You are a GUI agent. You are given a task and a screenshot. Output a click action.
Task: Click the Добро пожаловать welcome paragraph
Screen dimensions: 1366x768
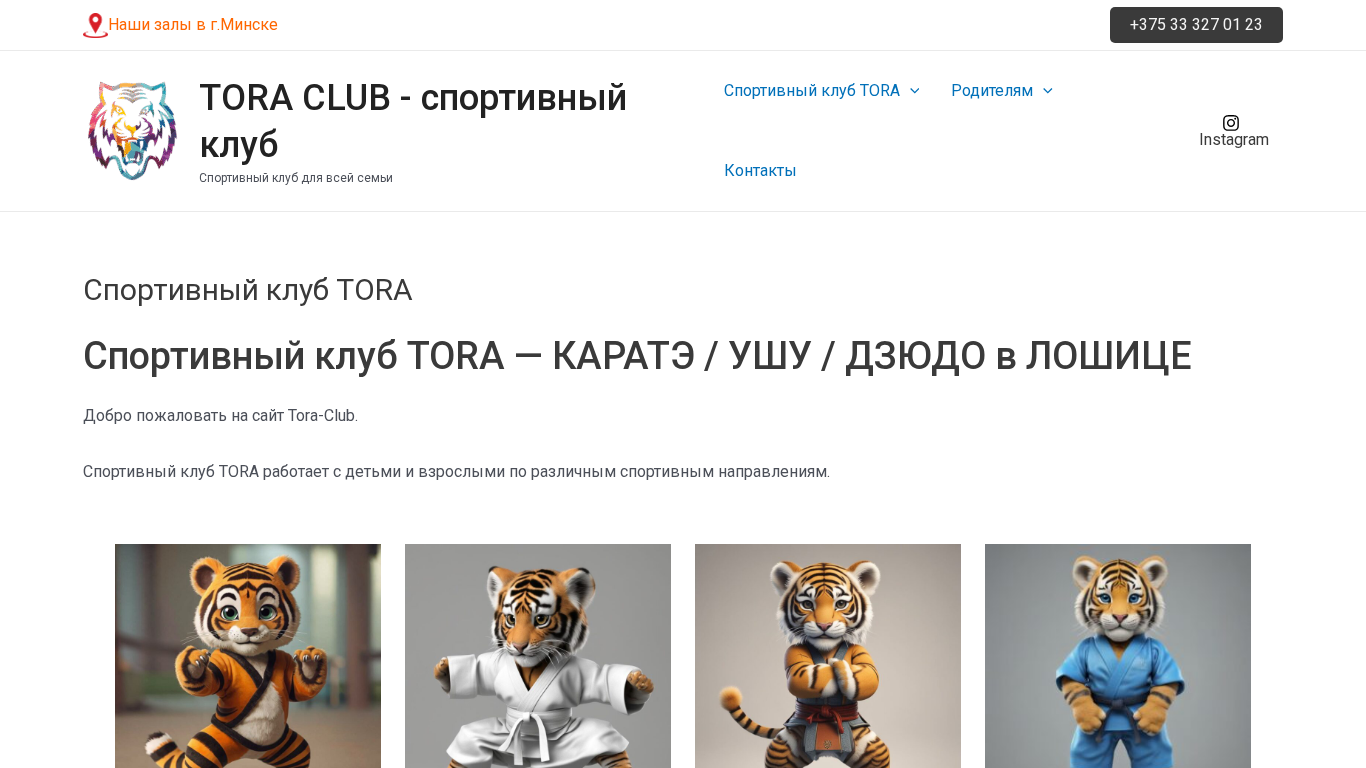[220, 416]
